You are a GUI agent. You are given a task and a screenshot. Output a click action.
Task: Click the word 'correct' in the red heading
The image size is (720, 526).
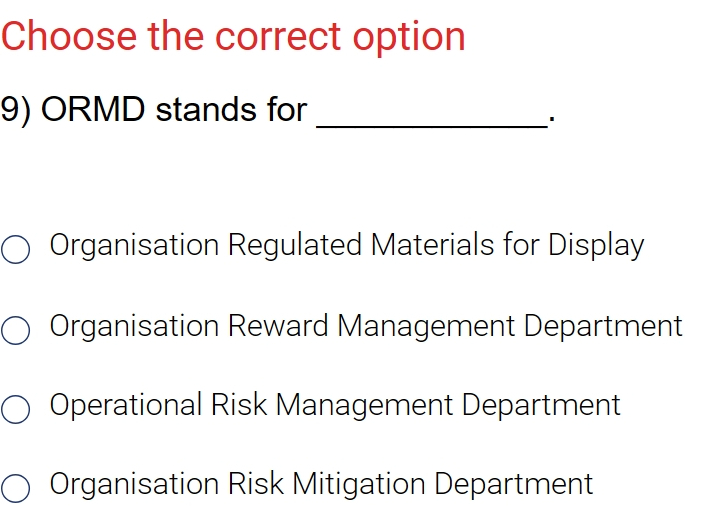click(278, 38)
